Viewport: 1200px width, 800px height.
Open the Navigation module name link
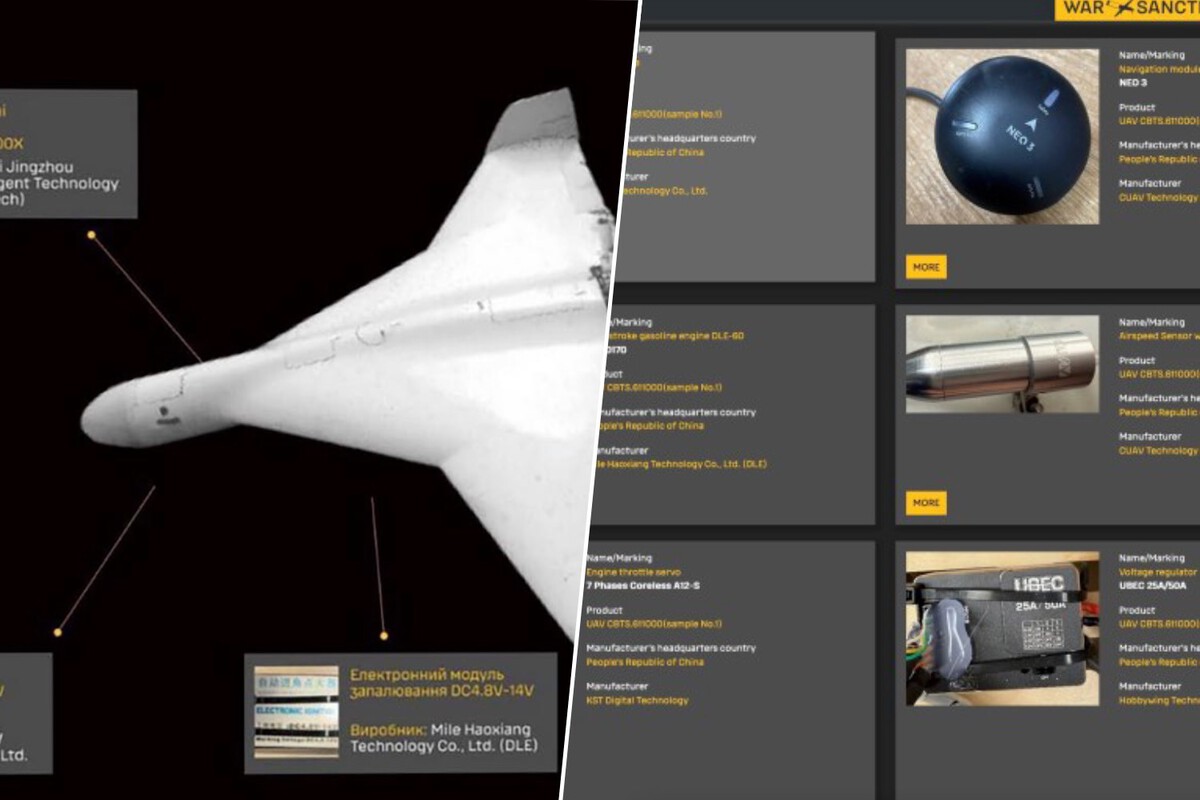[1158, 70]
